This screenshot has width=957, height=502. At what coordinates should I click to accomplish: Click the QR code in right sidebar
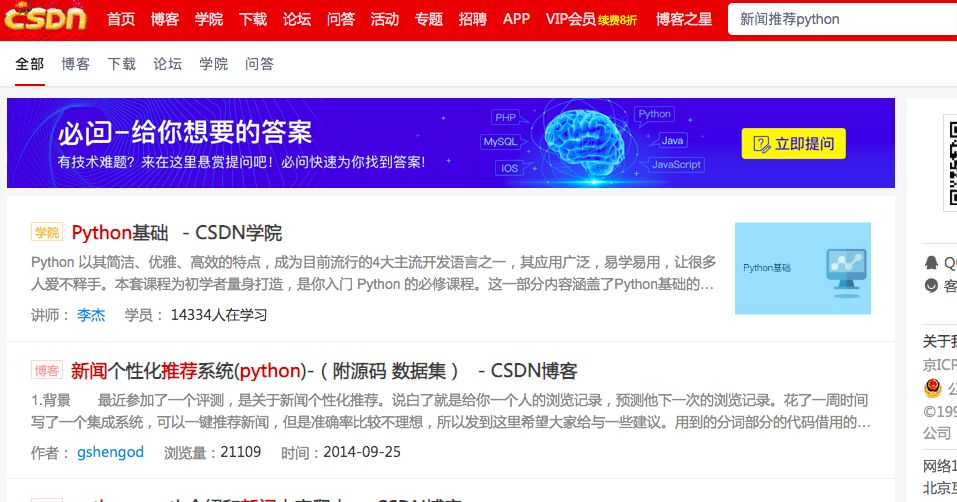pos(952,162)
